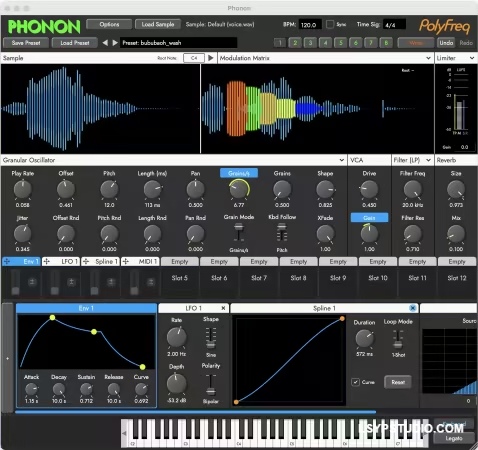Open the Empty modulator dropdown above Slot 6
Screen dimensions: 478x450
pos(219,262)
